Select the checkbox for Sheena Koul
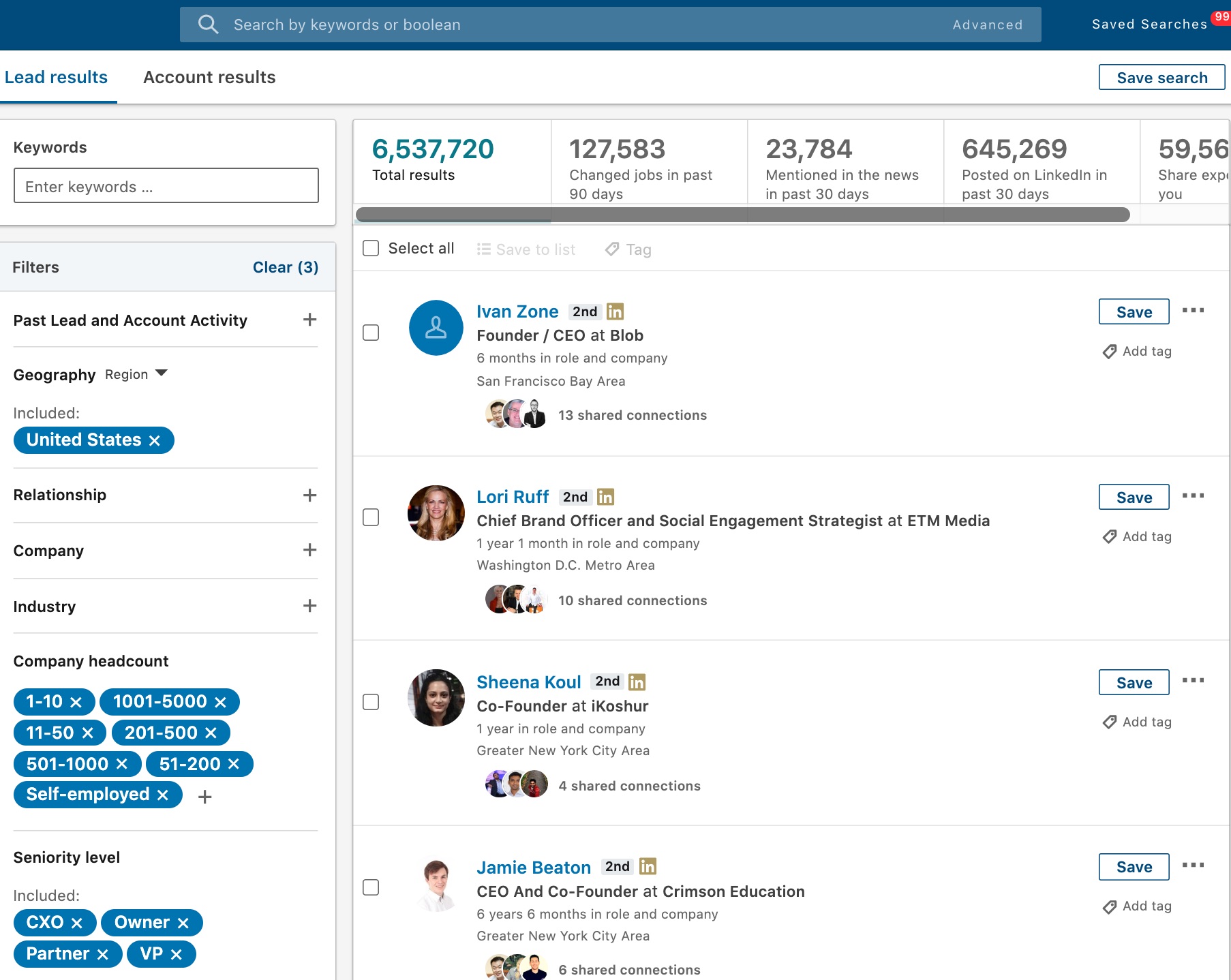Viewport: 1231px width, 980px height. click(371, 702)
